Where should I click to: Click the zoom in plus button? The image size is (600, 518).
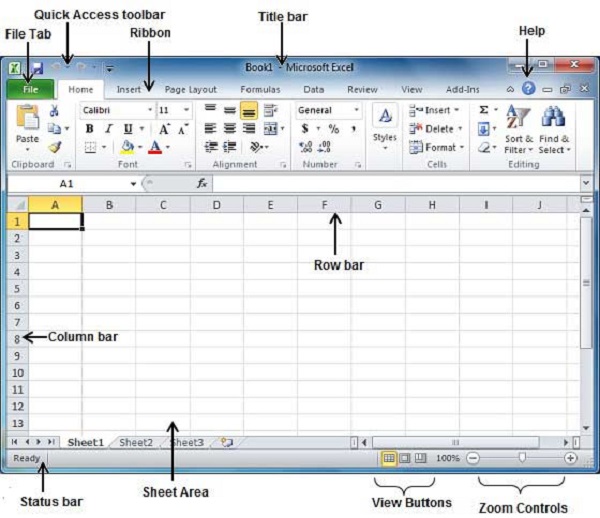coord(570,458)
